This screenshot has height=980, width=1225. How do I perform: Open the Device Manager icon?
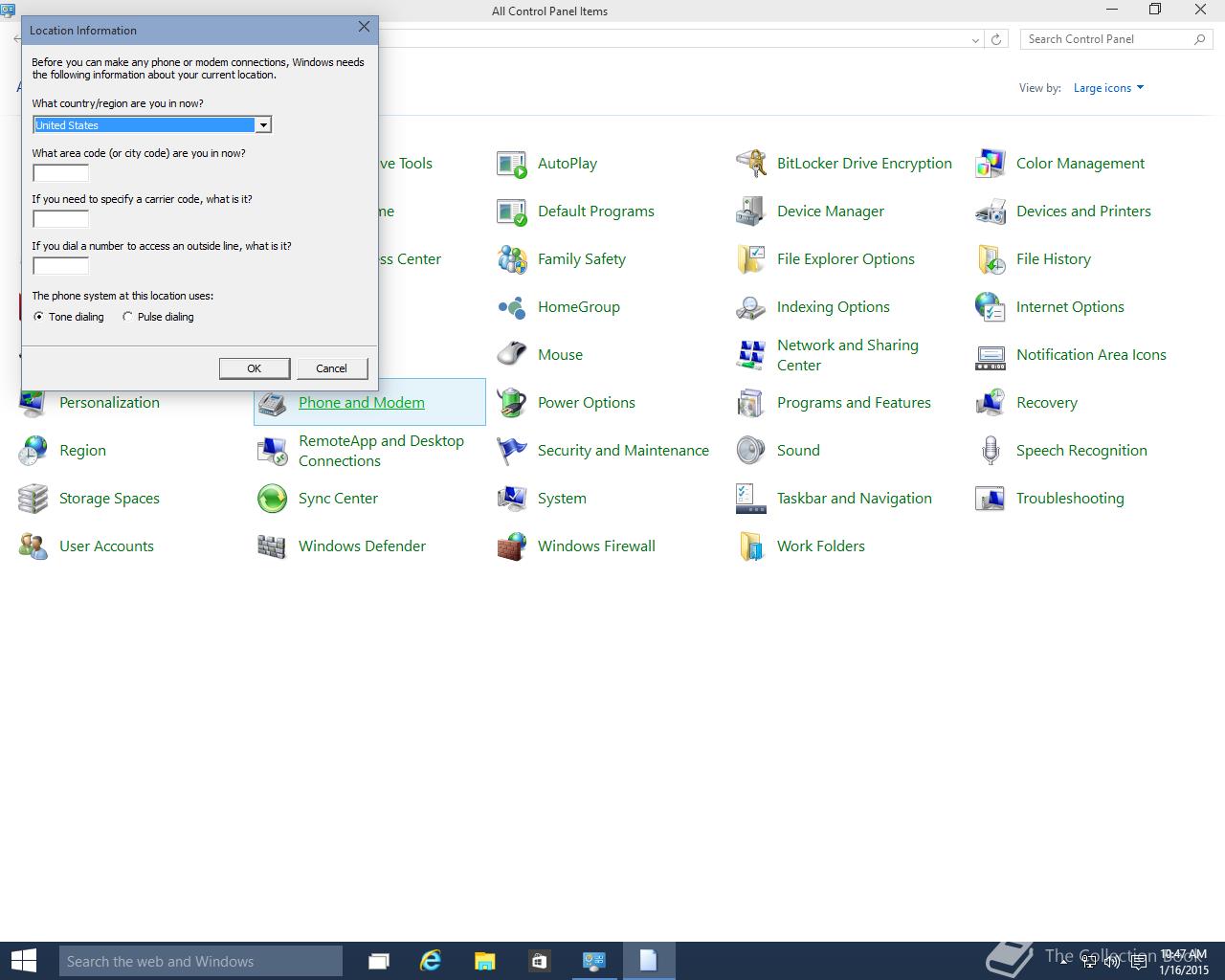click(751, 212)
